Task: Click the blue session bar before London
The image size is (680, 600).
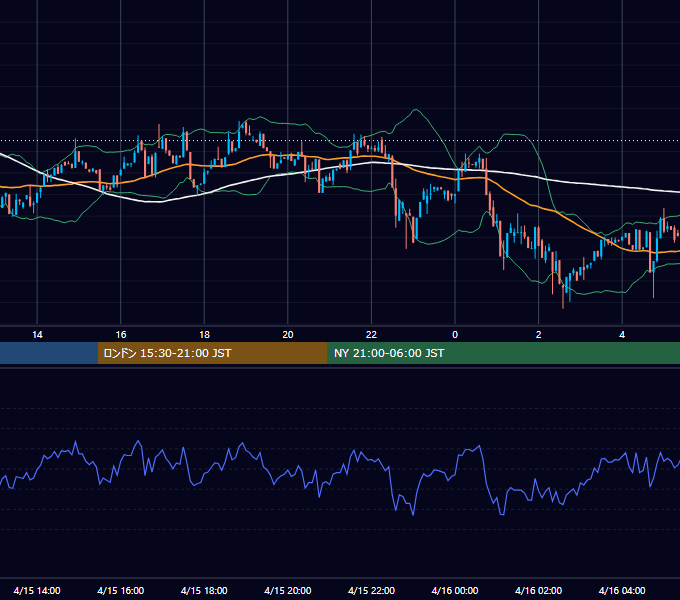Action: 49,353
